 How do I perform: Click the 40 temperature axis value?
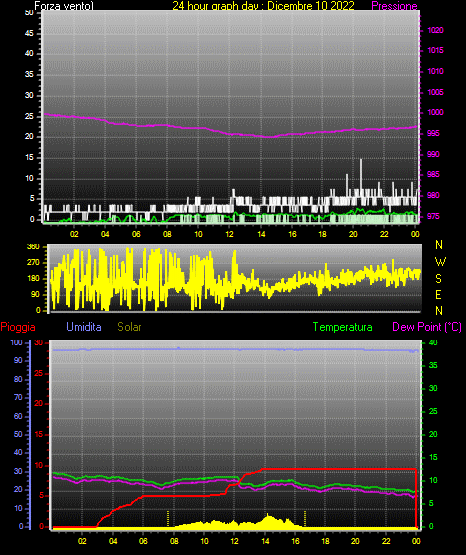click(x=433, y=342)
